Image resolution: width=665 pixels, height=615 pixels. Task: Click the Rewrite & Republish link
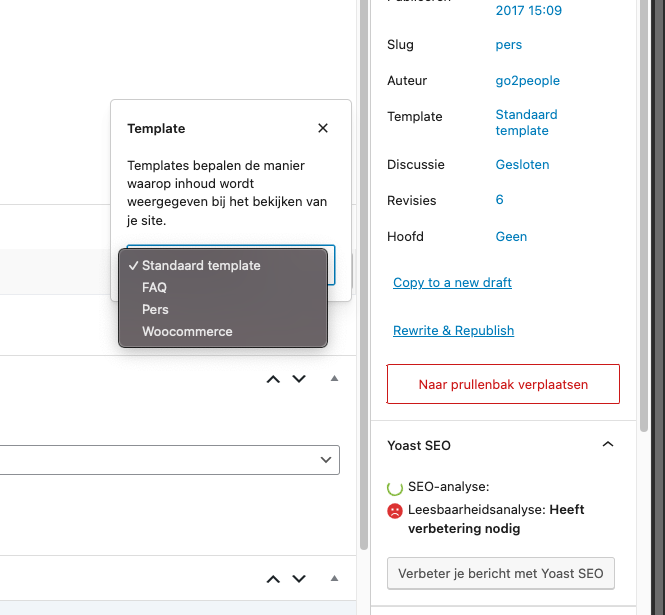point(453,331)
